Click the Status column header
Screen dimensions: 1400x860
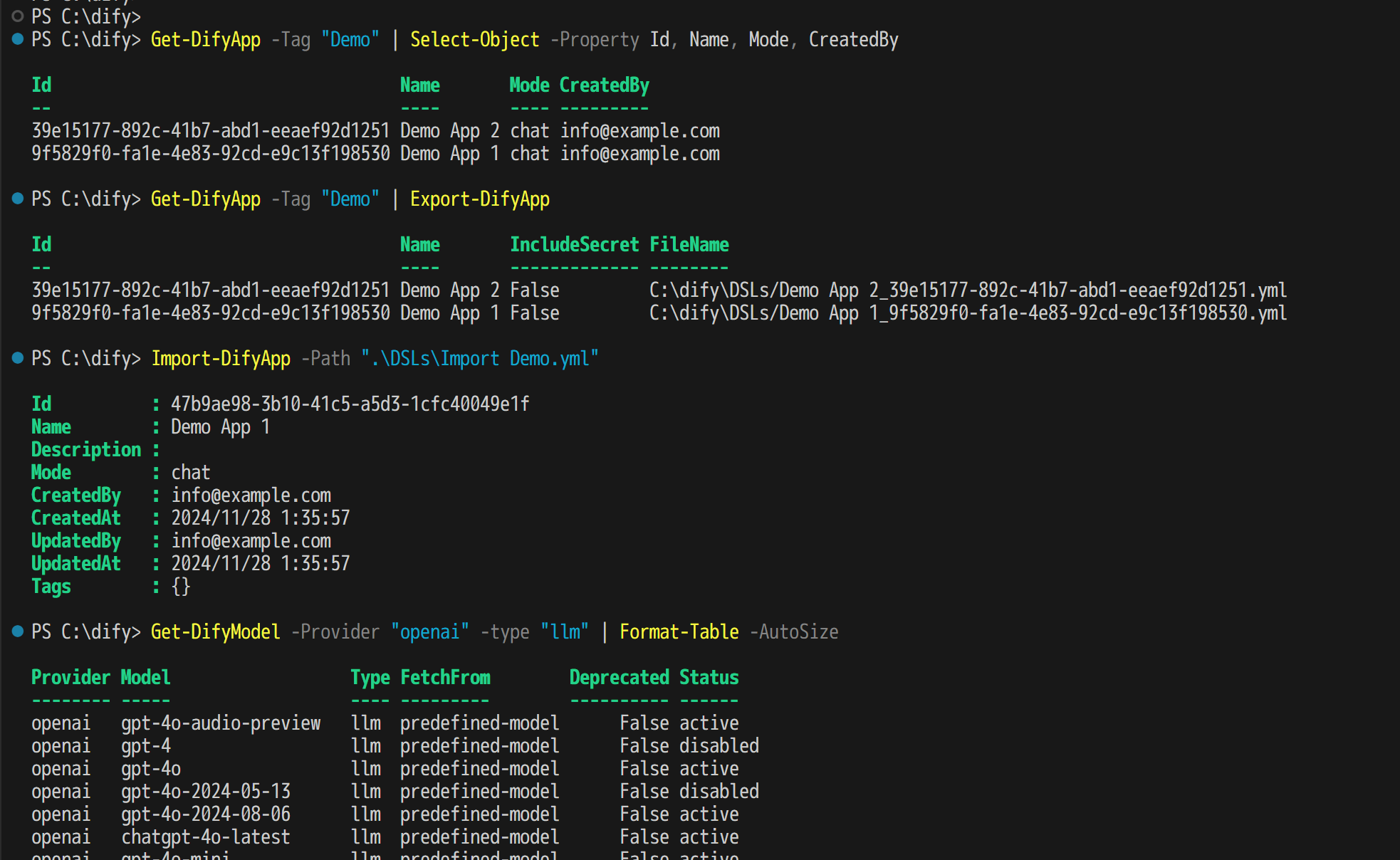pyautogui.click(x=709, y=677)
